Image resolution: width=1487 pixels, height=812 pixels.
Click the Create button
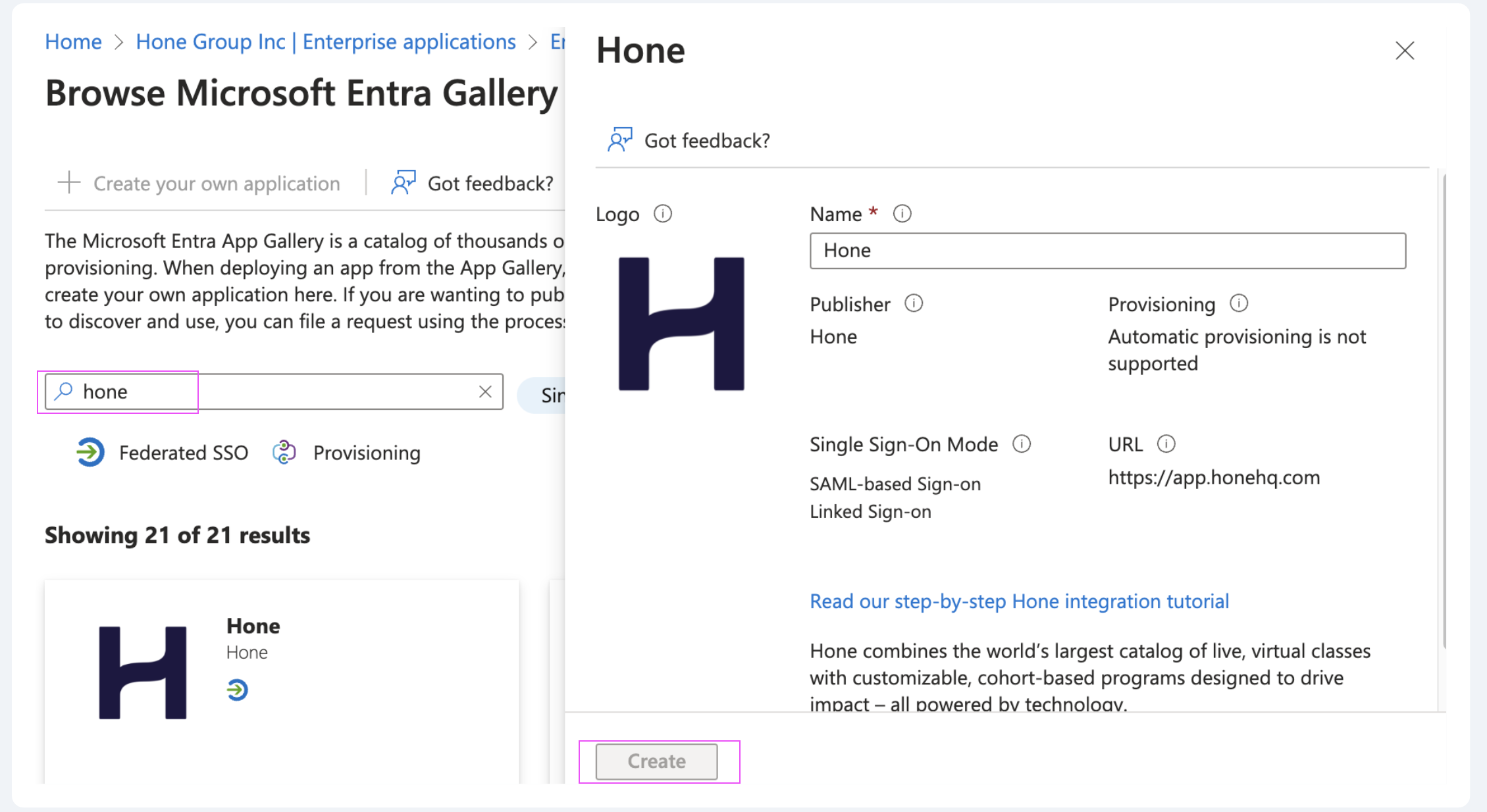(x=656, y=761)
